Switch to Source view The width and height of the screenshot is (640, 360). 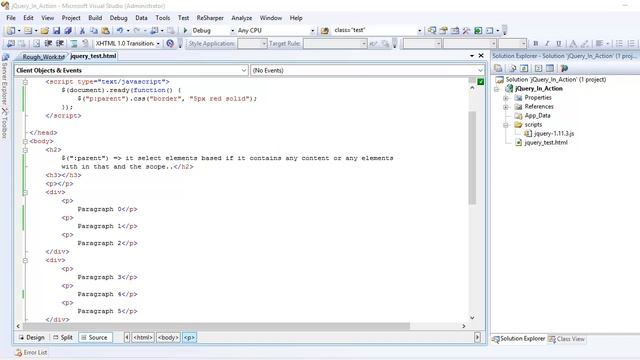(94, 338)
